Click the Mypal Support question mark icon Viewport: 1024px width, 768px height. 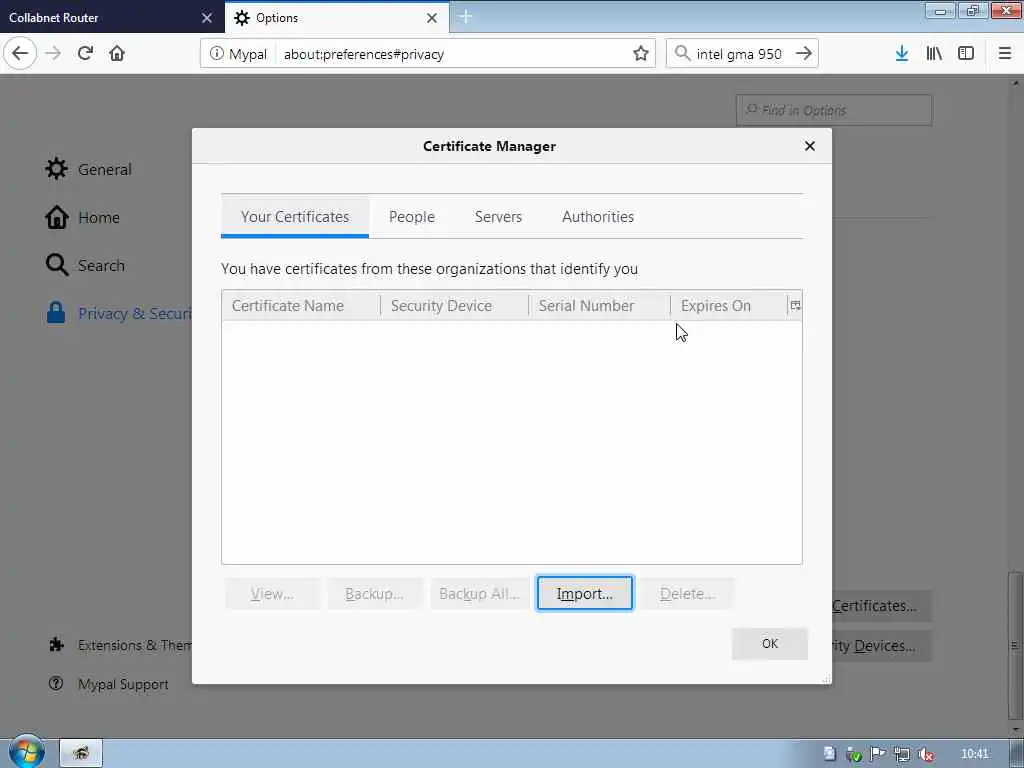(x=56, y=684)
